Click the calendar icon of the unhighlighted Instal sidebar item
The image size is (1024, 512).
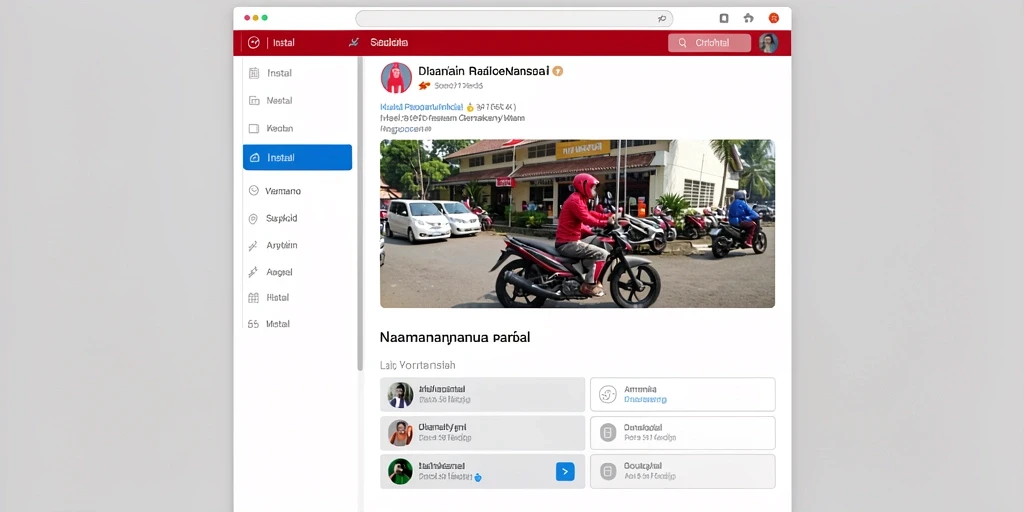254,73
